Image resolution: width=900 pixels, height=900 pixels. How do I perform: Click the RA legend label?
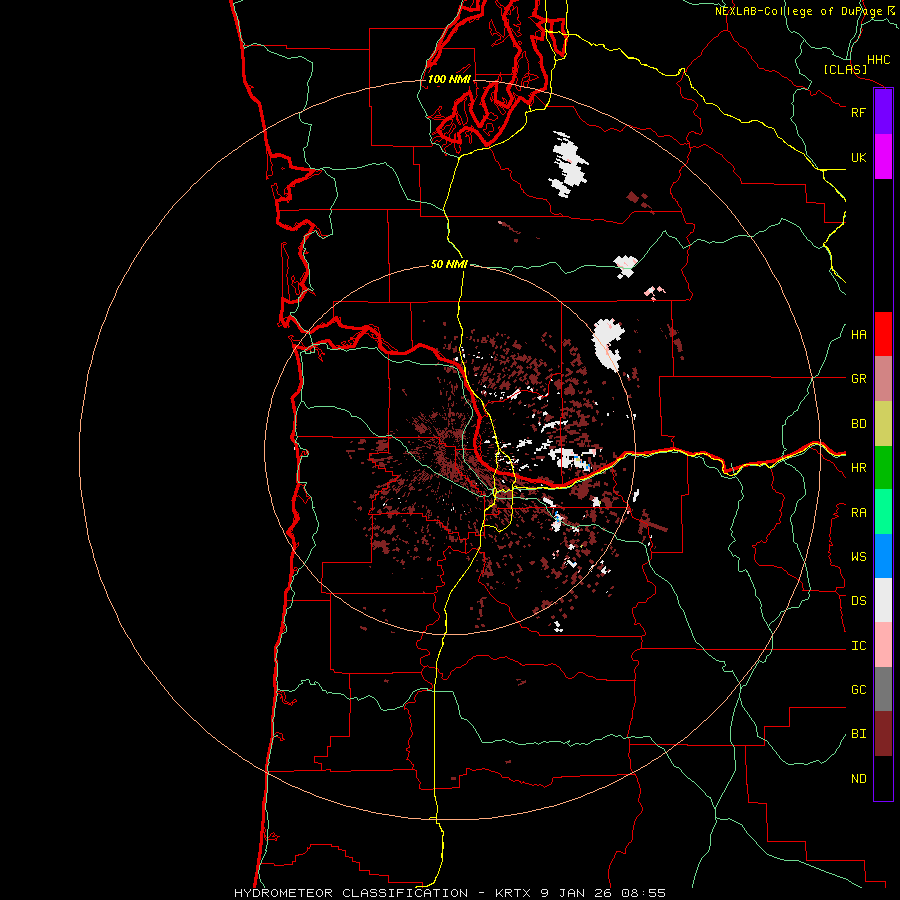pos(858,513)
